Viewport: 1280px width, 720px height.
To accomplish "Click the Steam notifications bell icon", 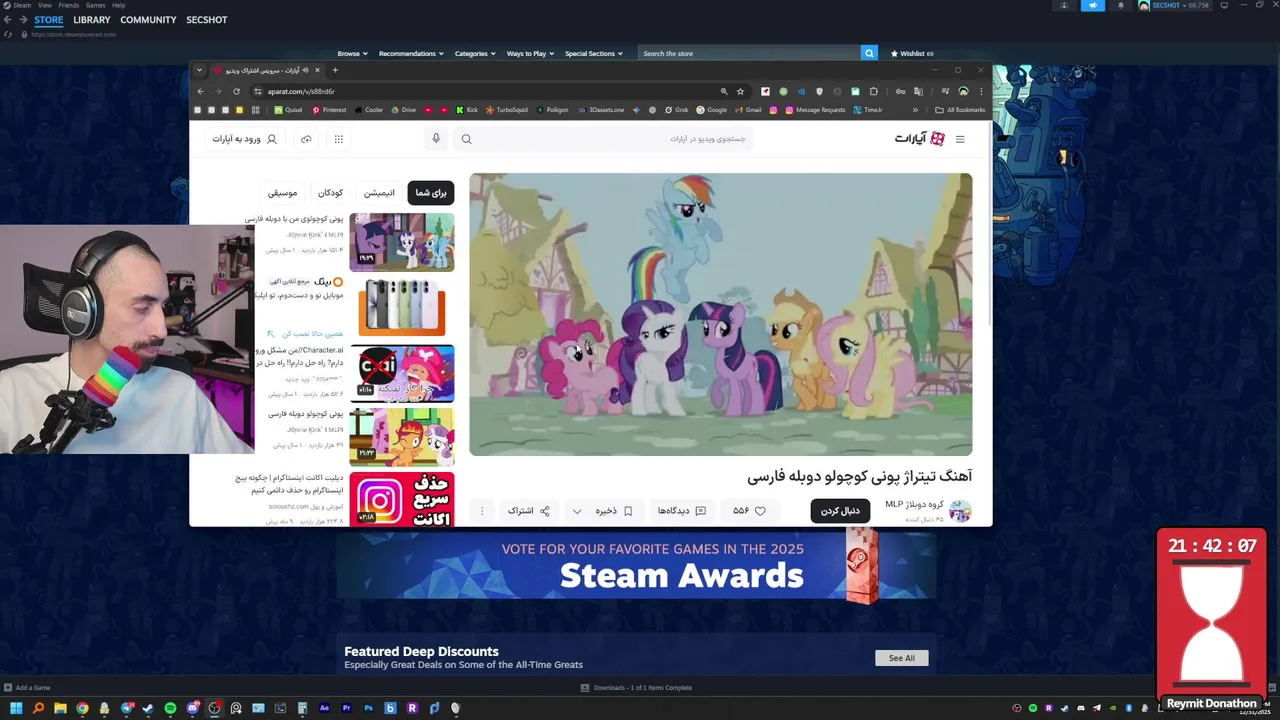I will point(1120,5).
